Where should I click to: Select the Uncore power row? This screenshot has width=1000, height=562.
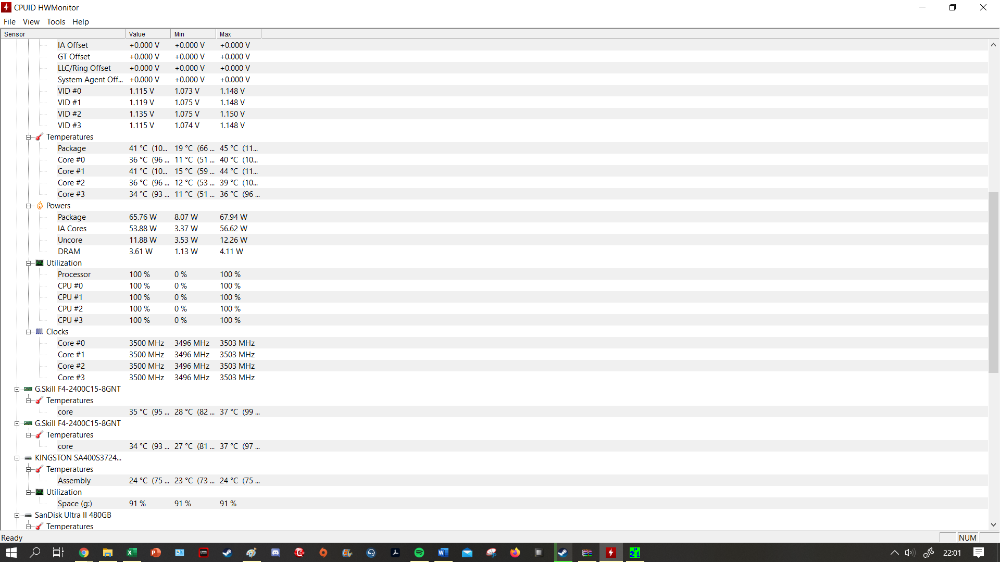[494, 240]
